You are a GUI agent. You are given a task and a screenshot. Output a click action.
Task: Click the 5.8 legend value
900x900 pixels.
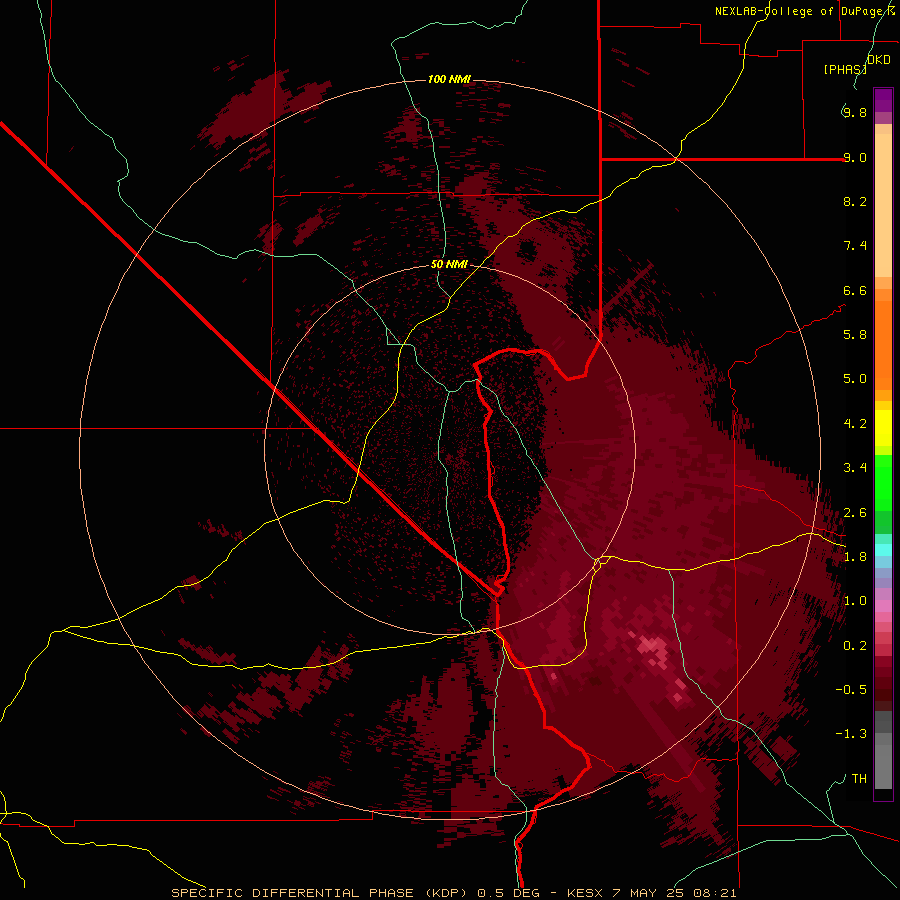coord(855,335)
